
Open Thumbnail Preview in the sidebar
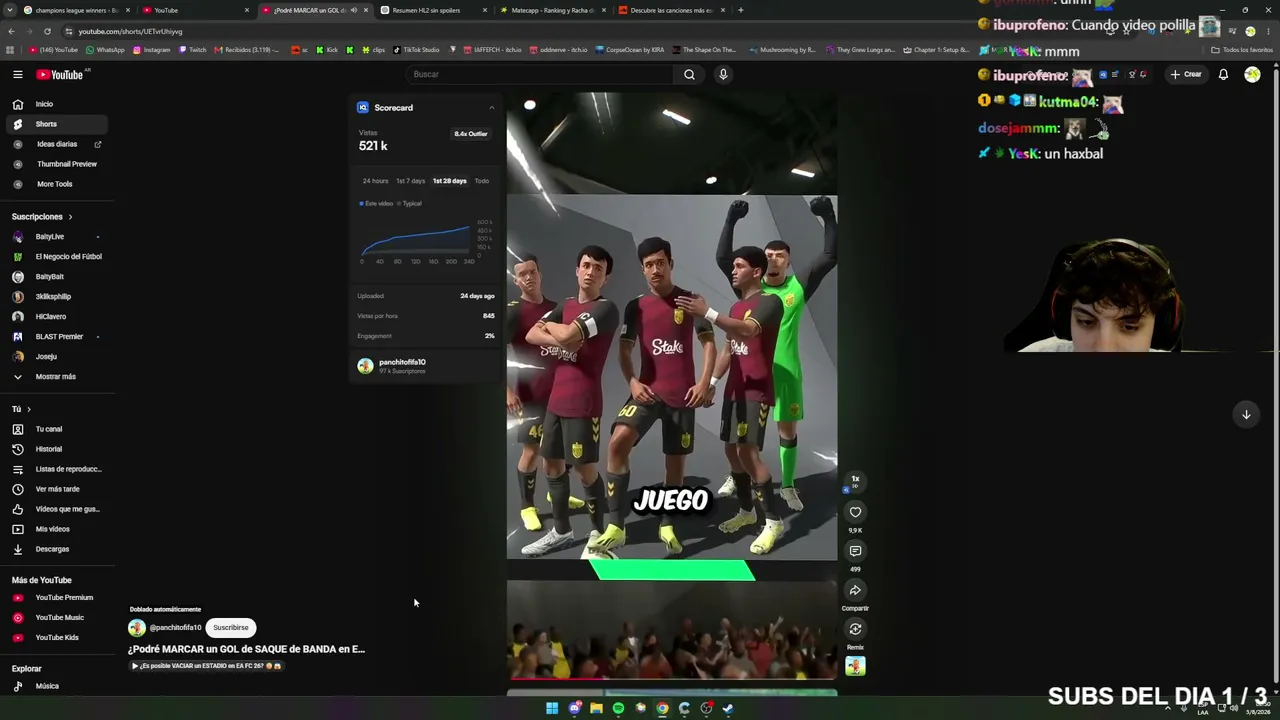[56, 164]
